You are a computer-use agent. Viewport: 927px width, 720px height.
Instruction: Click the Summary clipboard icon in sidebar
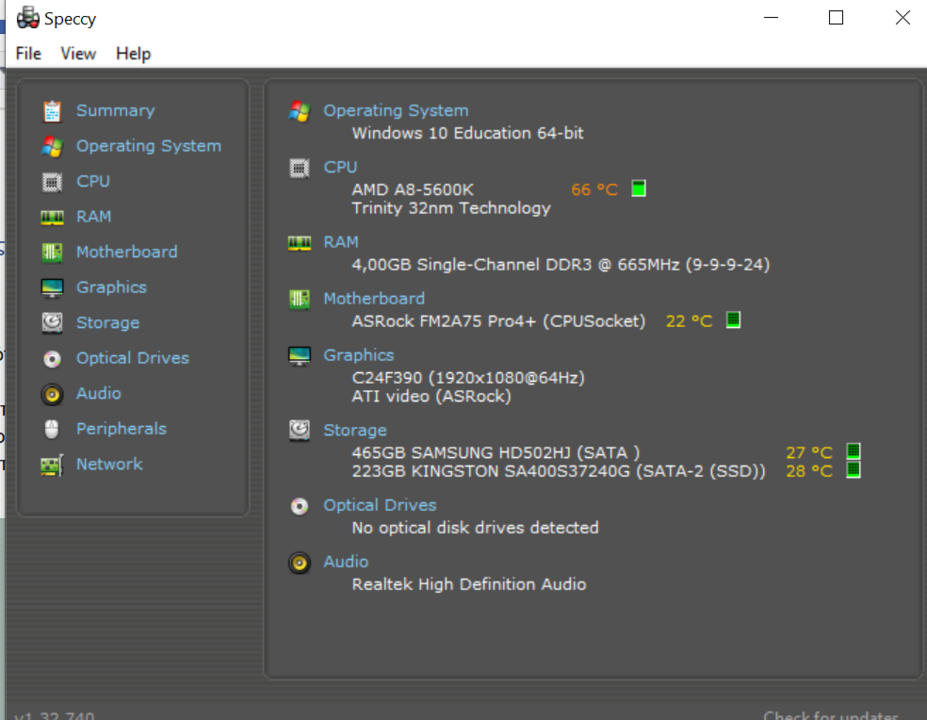(x=52, y=111)
